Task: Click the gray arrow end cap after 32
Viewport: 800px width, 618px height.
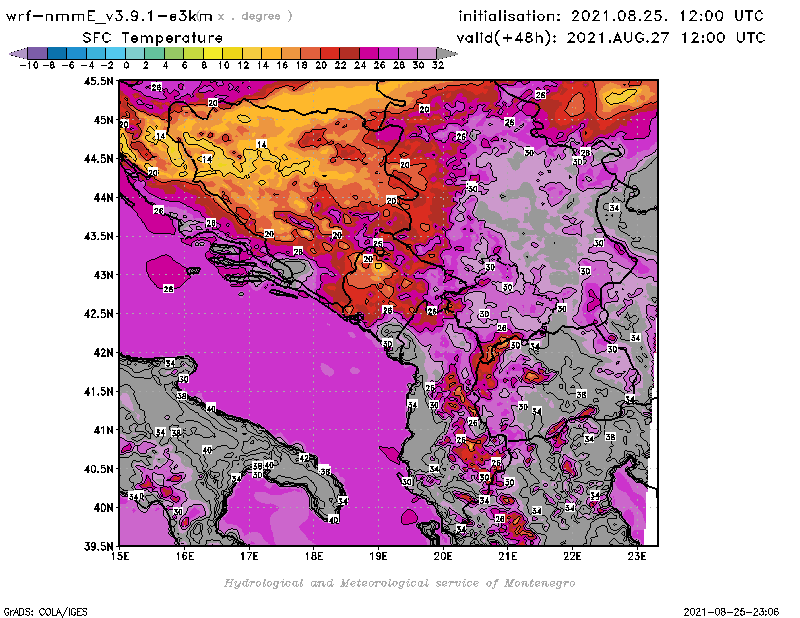Action: (447, 53)
